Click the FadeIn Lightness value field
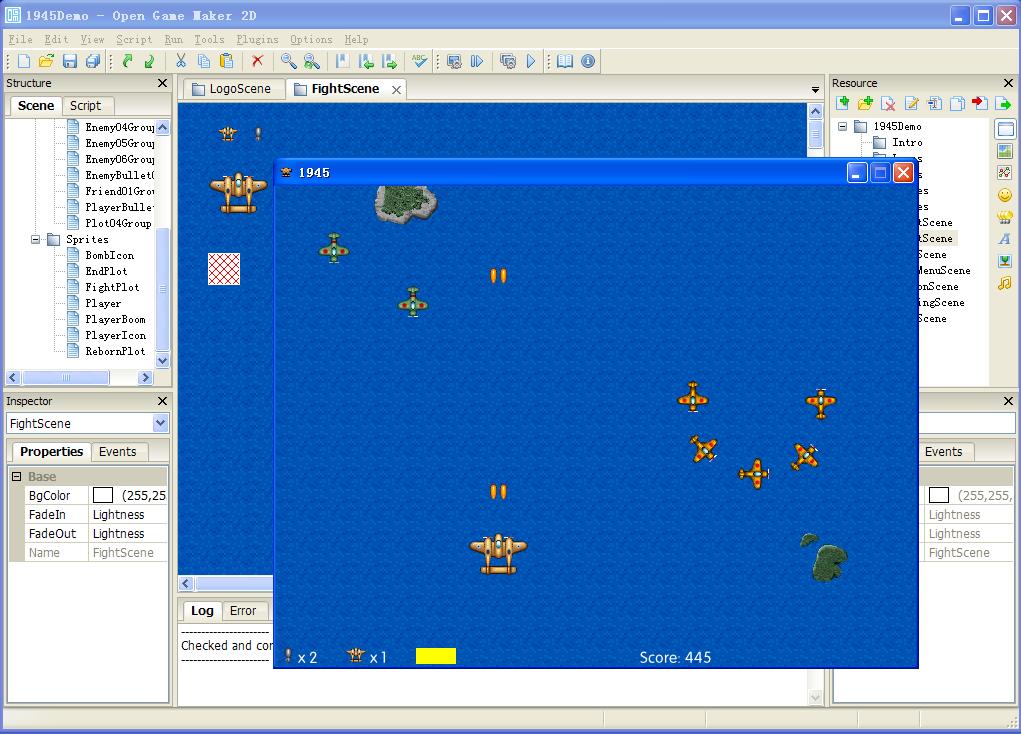The image size is (1021, 734). pyautogui.click(x=128, y=515)
